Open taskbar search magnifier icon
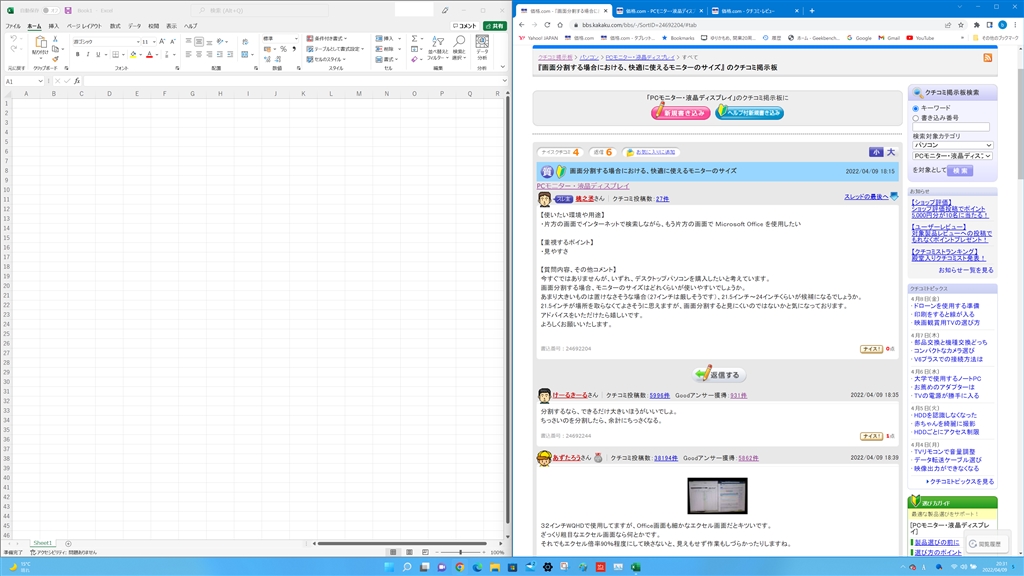1024x576 pixels. click(407, 567)
